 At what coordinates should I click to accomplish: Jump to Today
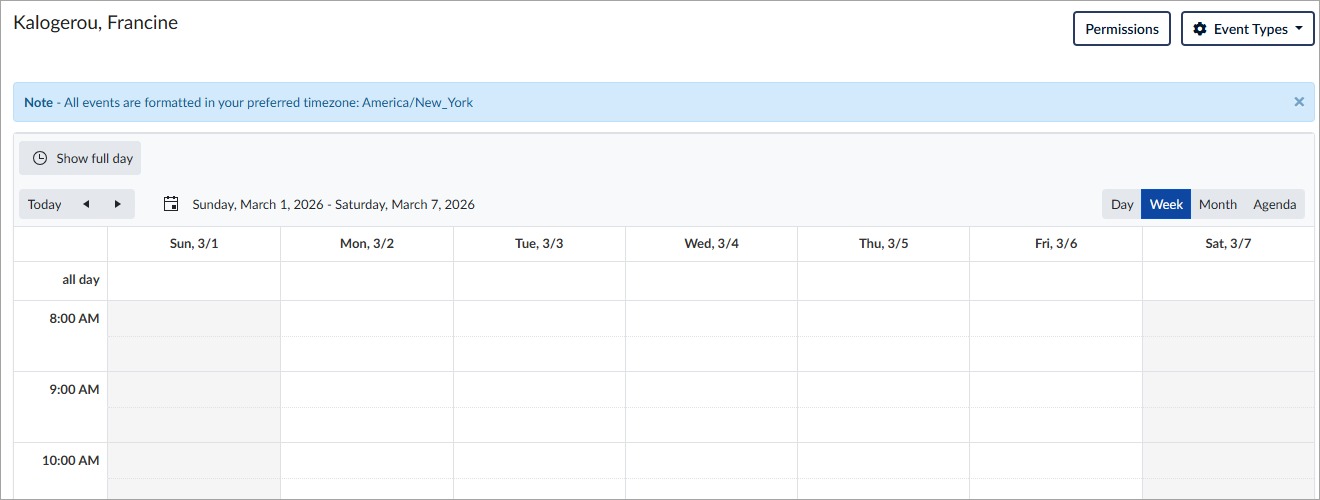(x=45, y=204)
